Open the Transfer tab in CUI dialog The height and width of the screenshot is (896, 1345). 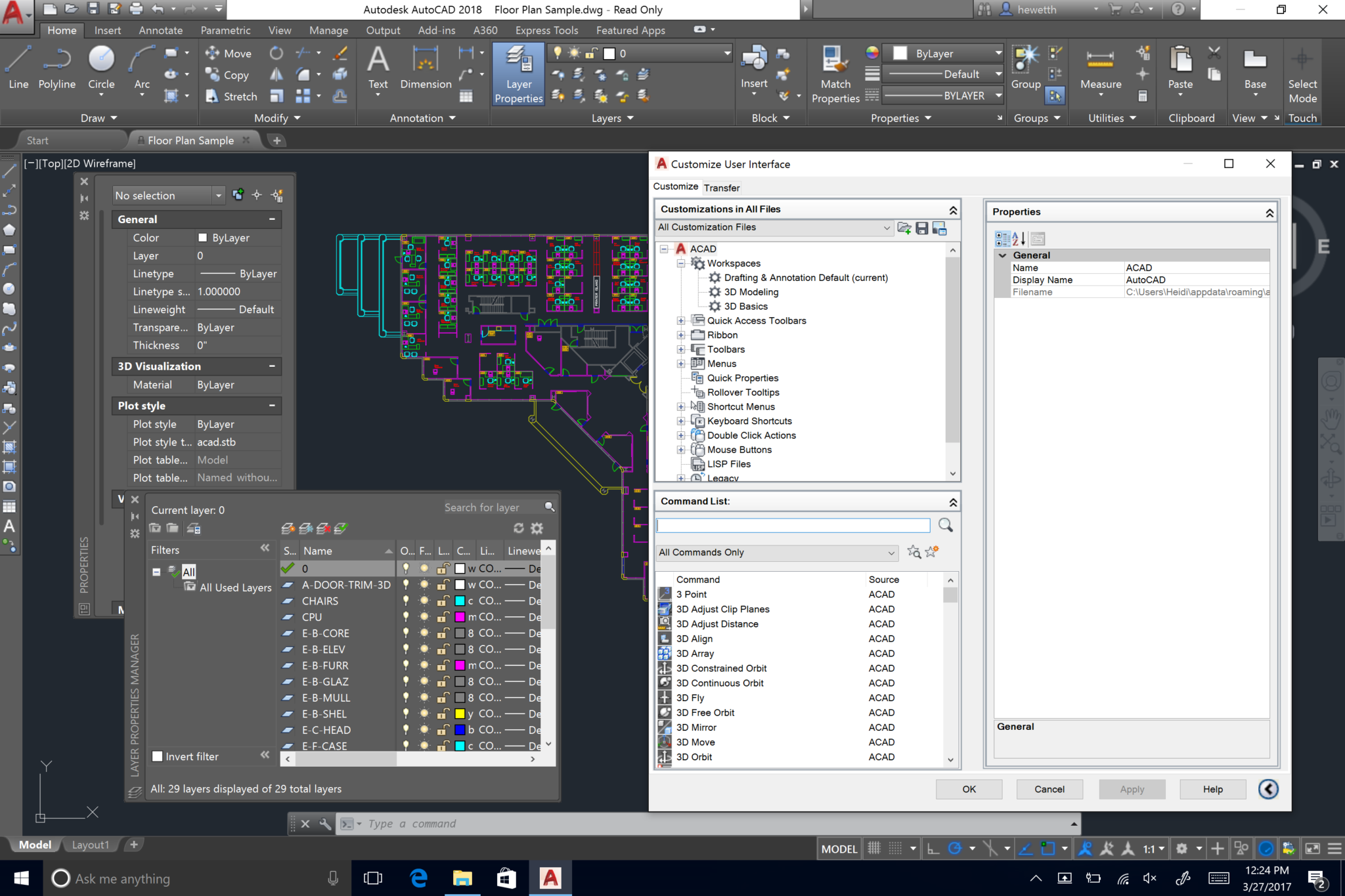[721, 188]
